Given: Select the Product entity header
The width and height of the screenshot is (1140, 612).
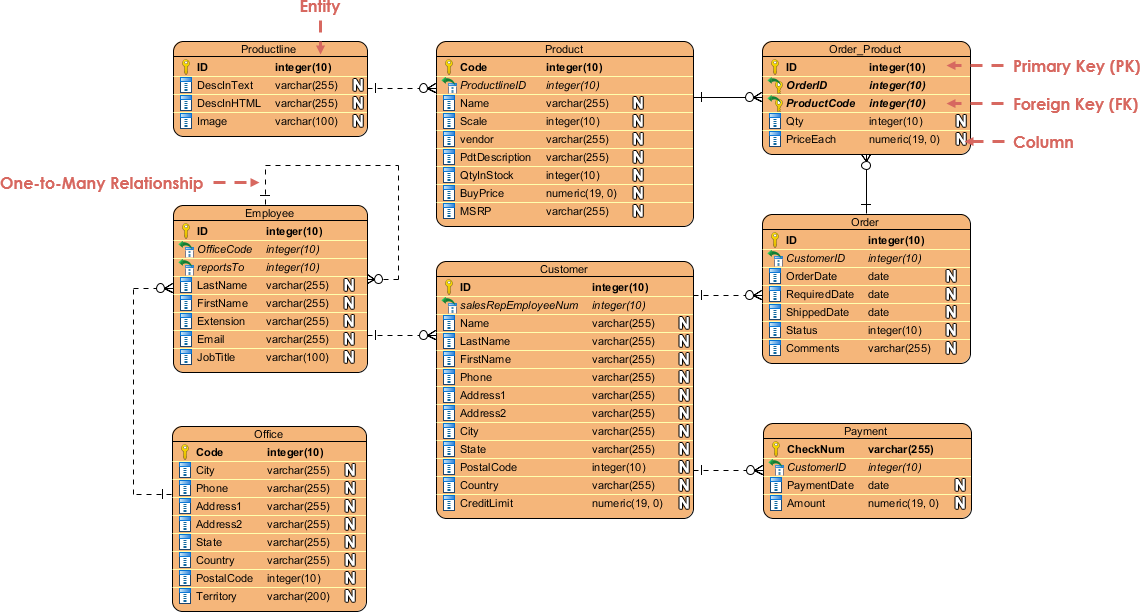Looking at the screenshot, I should pyautogui.click(x=564, y=49).
